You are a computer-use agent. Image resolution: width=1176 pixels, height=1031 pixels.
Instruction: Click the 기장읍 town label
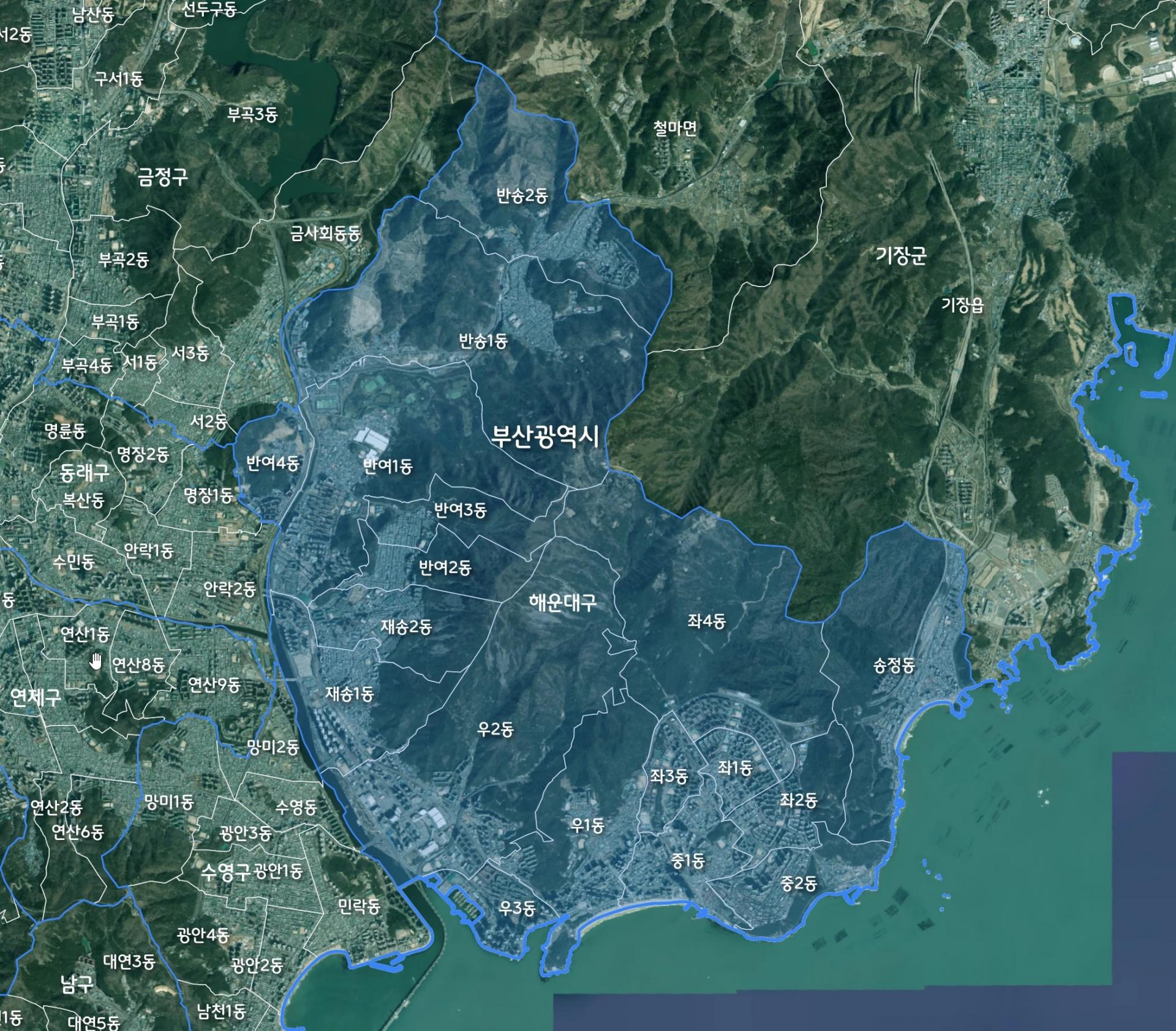click(962, 304)
